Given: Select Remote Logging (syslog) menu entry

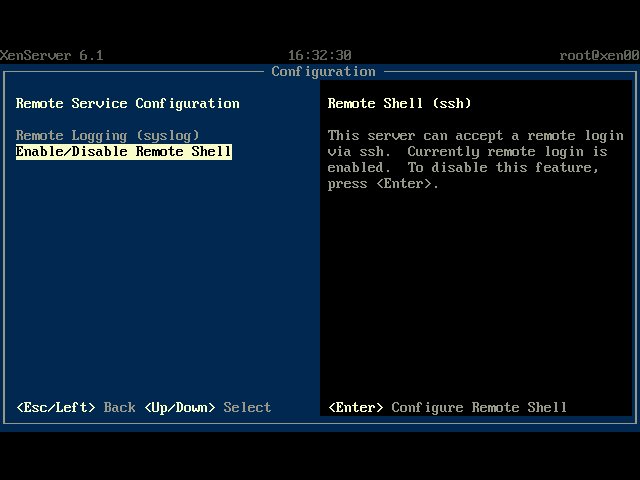Looking at the screenshot, I should click(107, 136).
